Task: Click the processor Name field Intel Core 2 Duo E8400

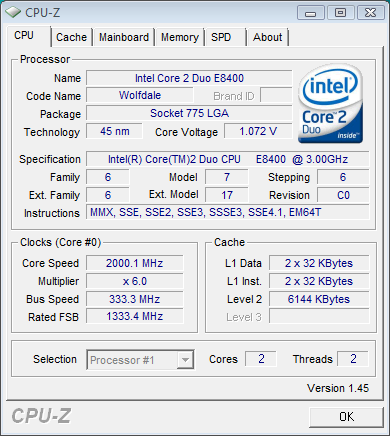Action: [x=189, y=78]
